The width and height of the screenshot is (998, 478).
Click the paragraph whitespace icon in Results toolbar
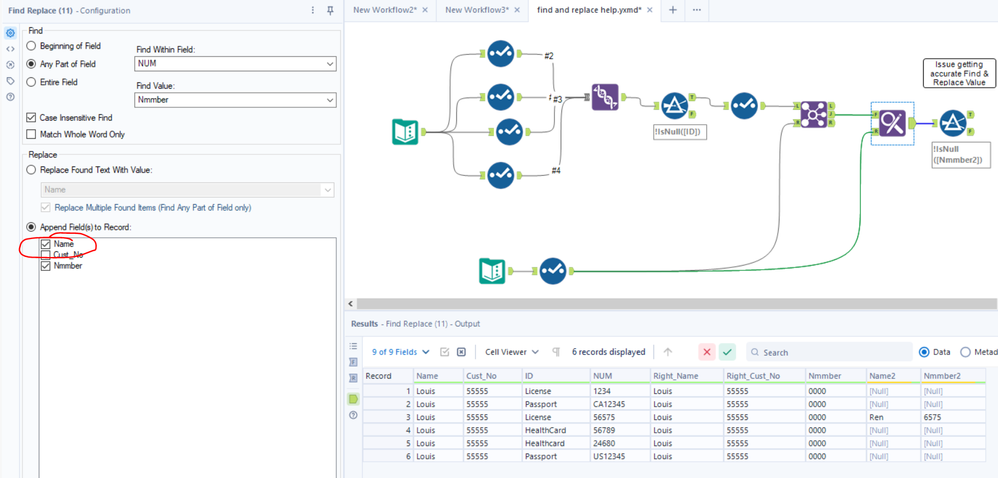[x=556, y=352]
